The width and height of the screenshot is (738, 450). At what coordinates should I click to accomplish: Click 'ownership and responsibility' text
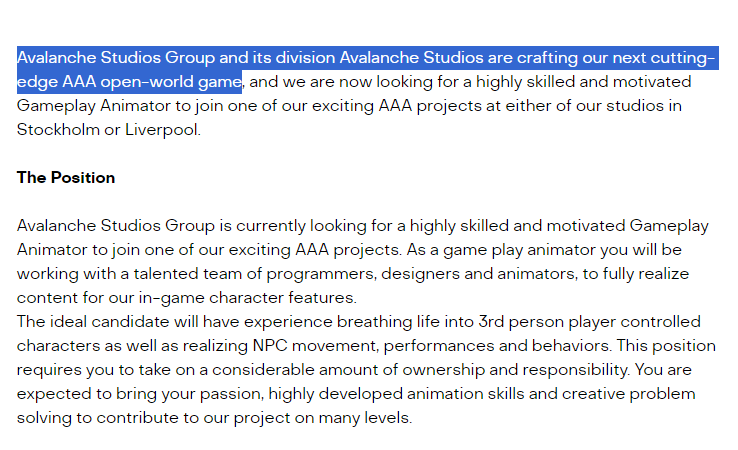[x=515, y=370]
